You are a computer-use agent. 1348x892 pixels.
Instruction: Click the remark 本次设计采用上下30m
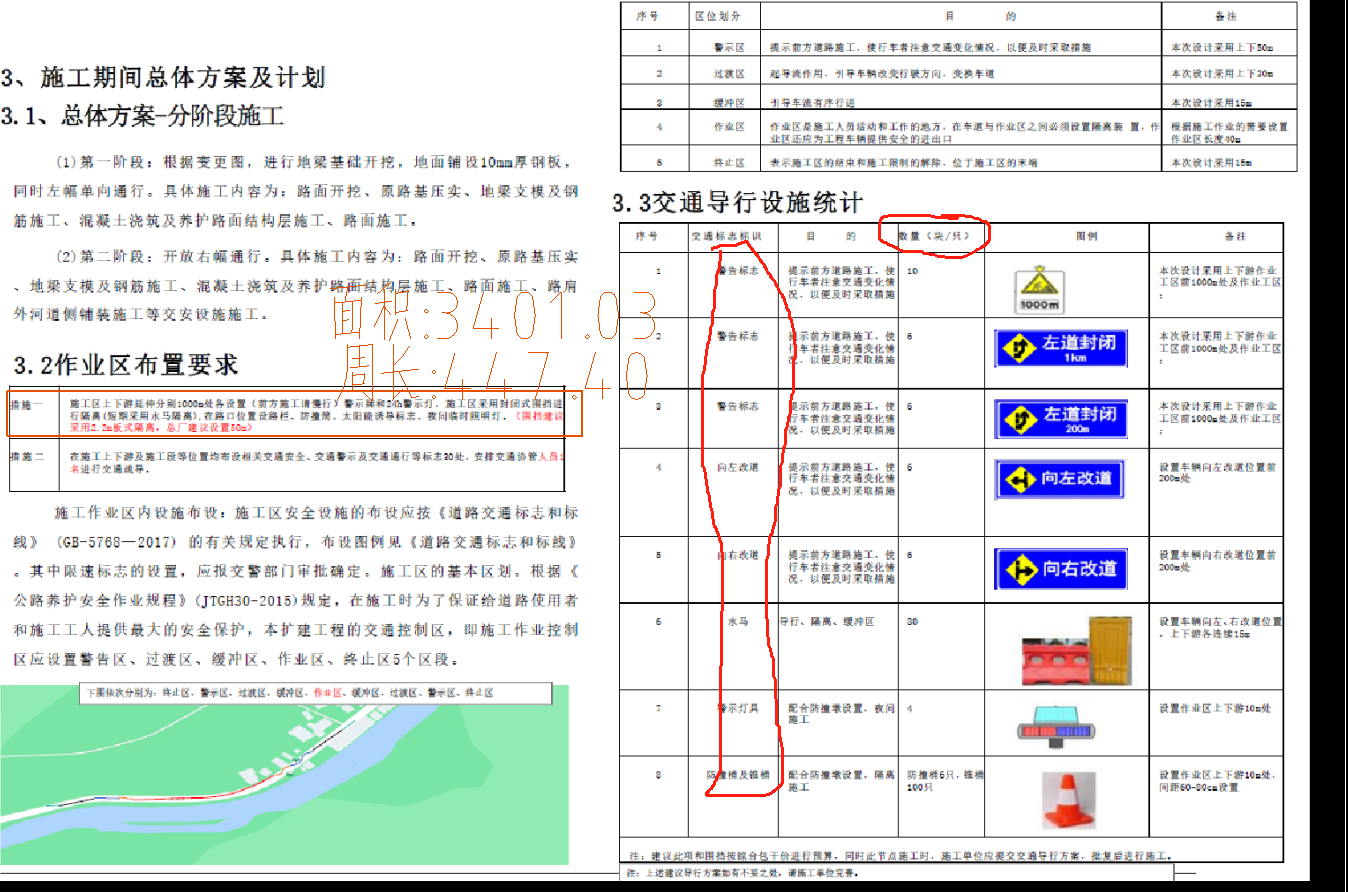click(1222, 74)
